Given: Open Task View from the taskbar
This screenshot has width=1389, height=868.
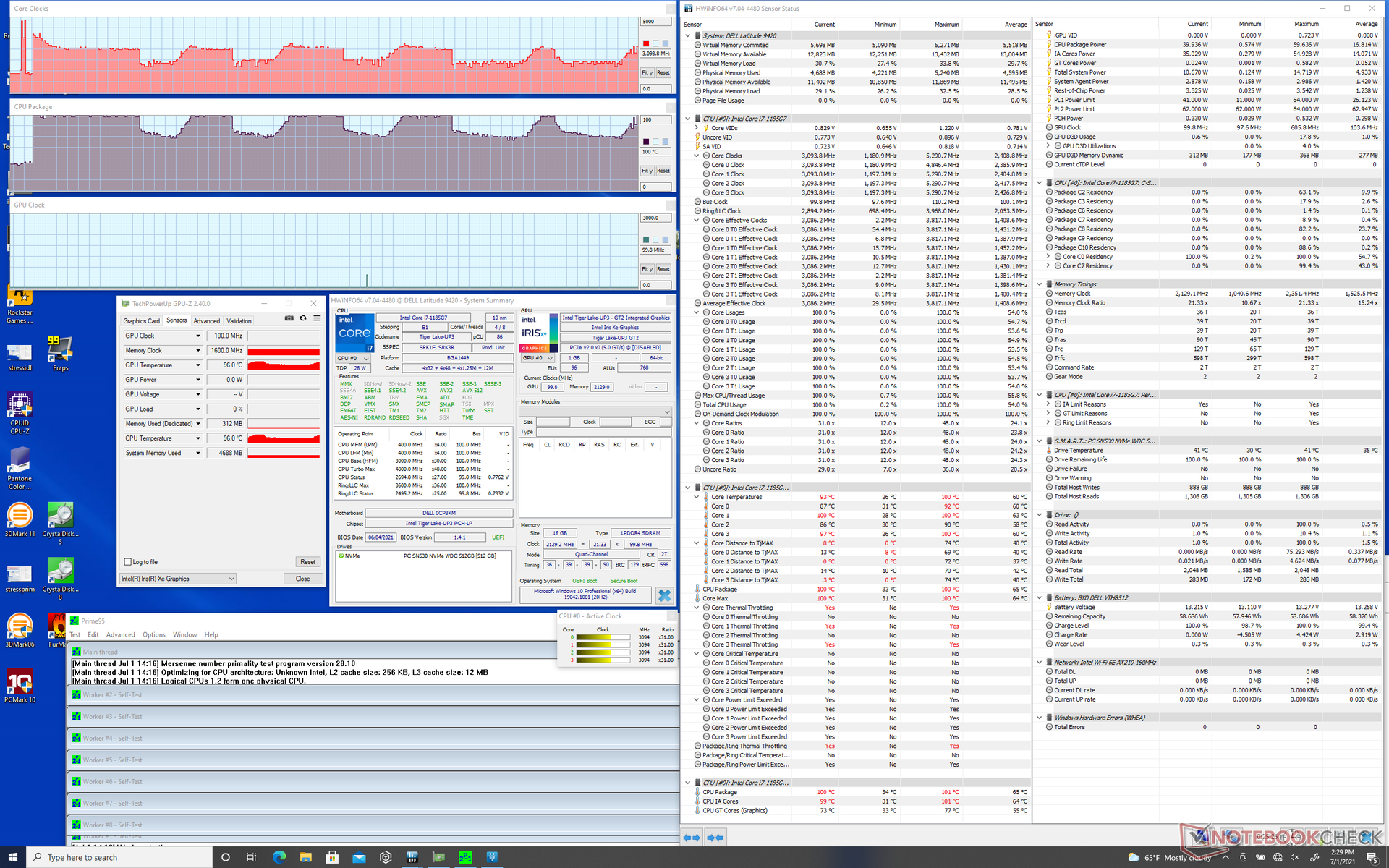Looking at the screenshot, I should [x=252, y=857].
